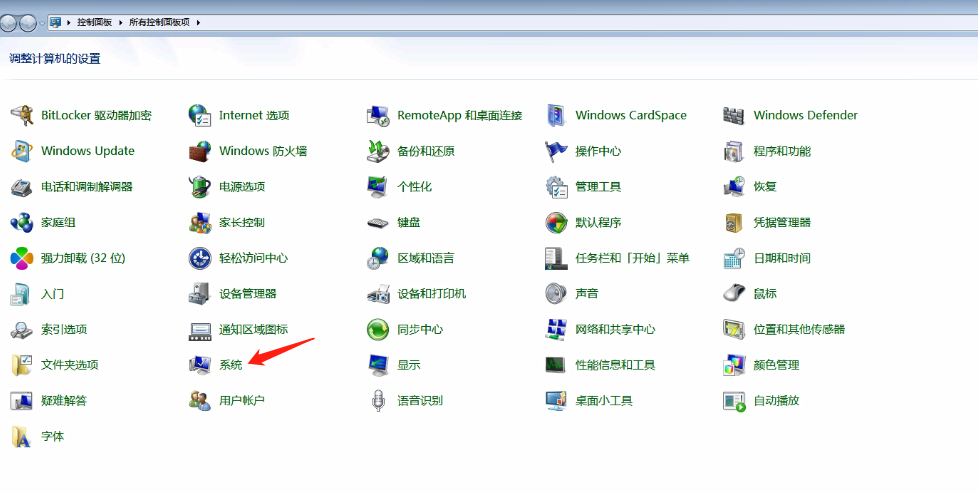Image resolution: width=978 pixels, height=494 pixels.
Task: Open the 鼠标 link
Action: [x=765, y=294]
